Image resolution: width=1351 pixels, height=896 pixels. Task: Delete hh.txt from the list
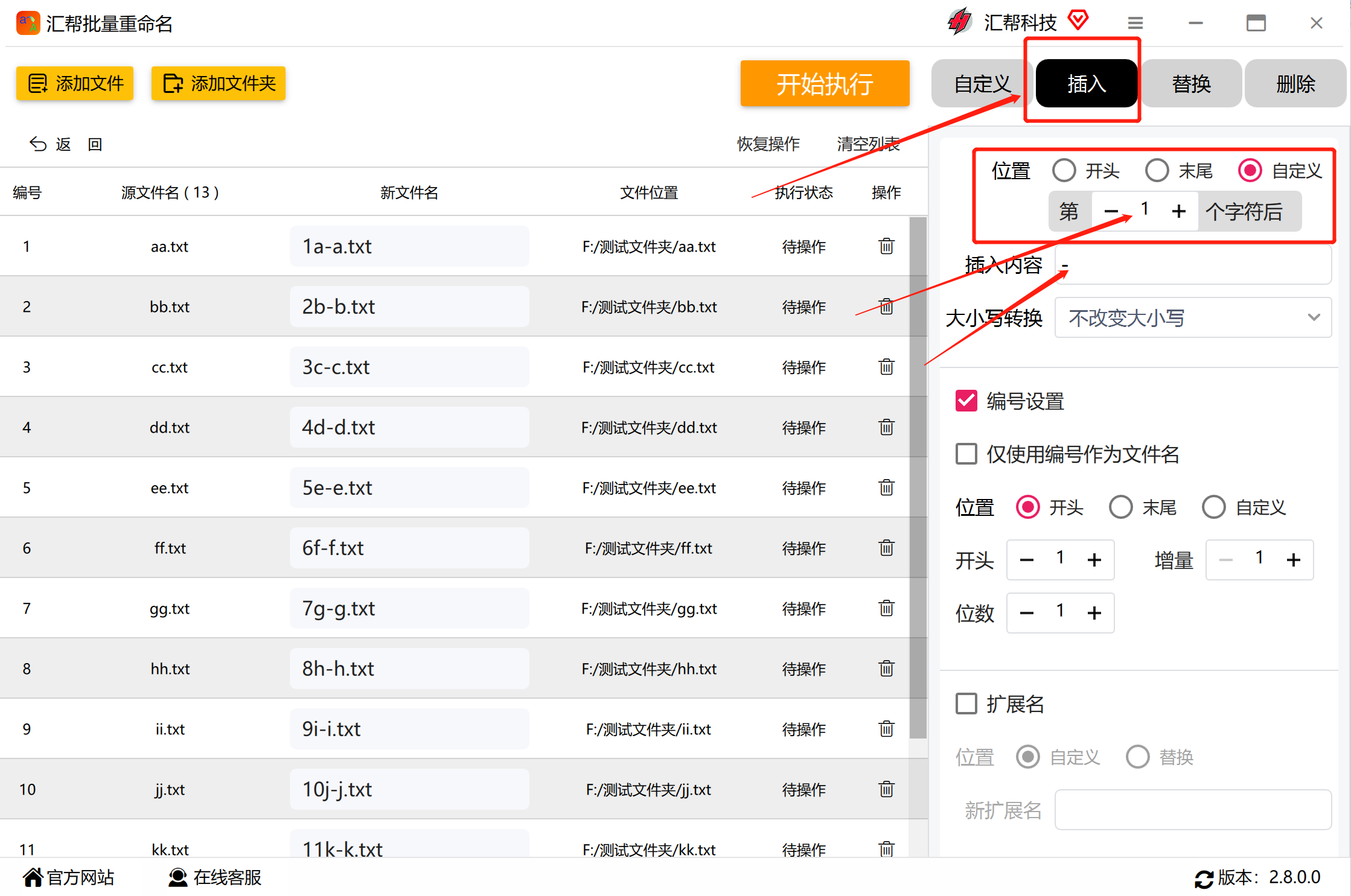[x=886, y=669]
